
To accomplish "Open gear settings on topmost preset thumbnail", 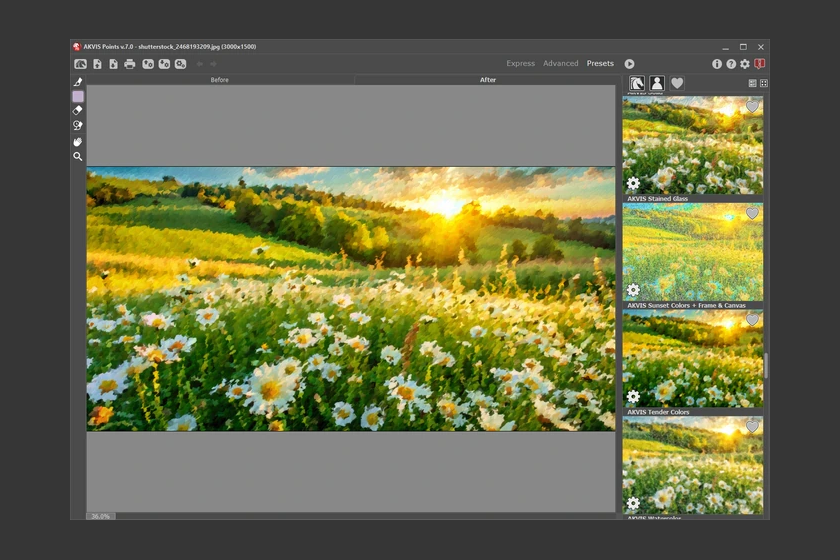I will 633,183.
